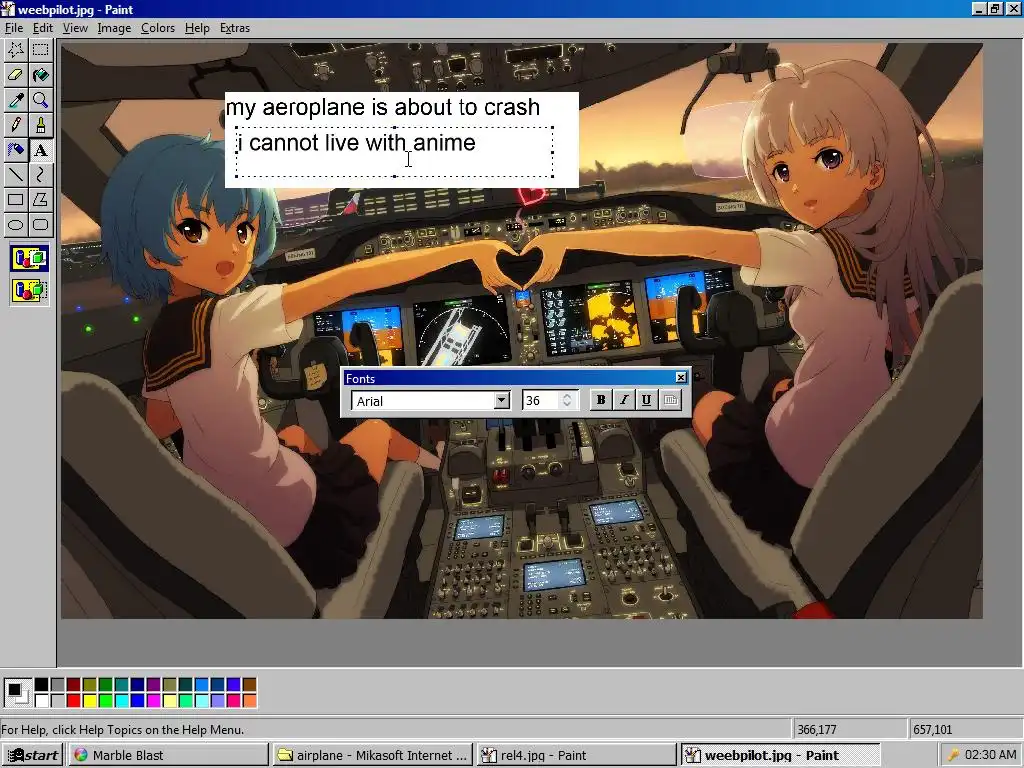
Task: Pick the bright green color swatch
Action: (105, 701)
